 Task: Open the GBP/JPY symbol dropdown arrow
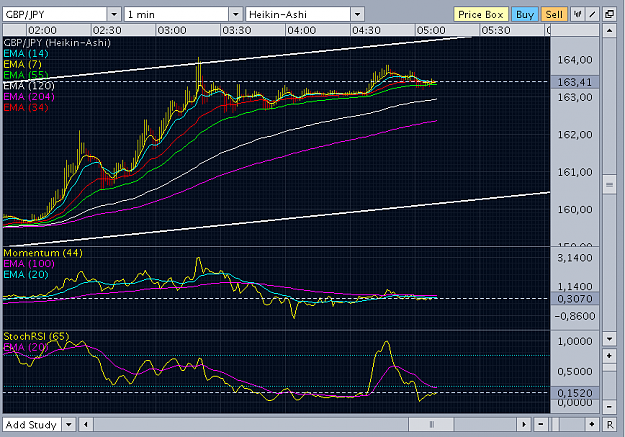point(114,15)
